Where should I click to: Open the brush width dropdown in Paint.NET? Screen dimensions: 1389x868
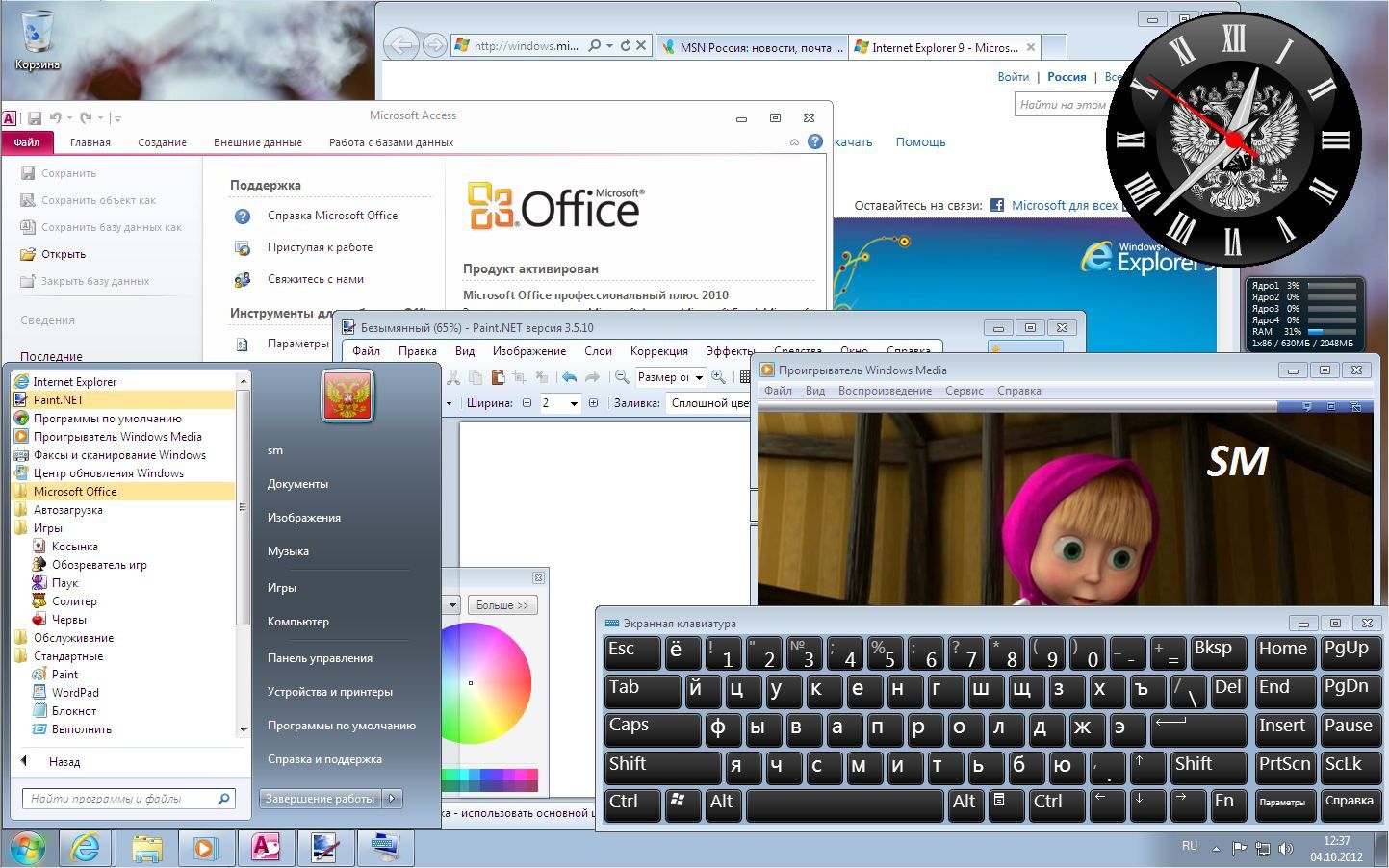pos(574,403)
